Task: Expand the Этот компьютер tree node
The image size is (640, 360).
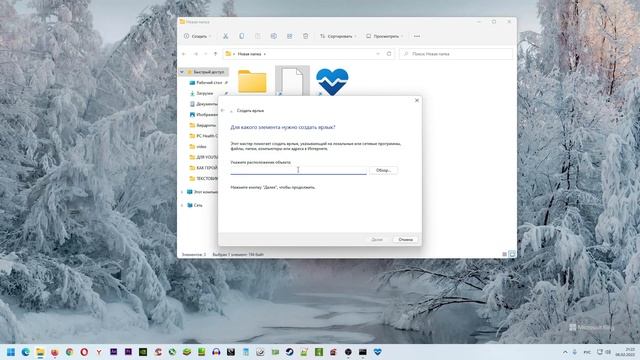Action: tap(182, 192)
